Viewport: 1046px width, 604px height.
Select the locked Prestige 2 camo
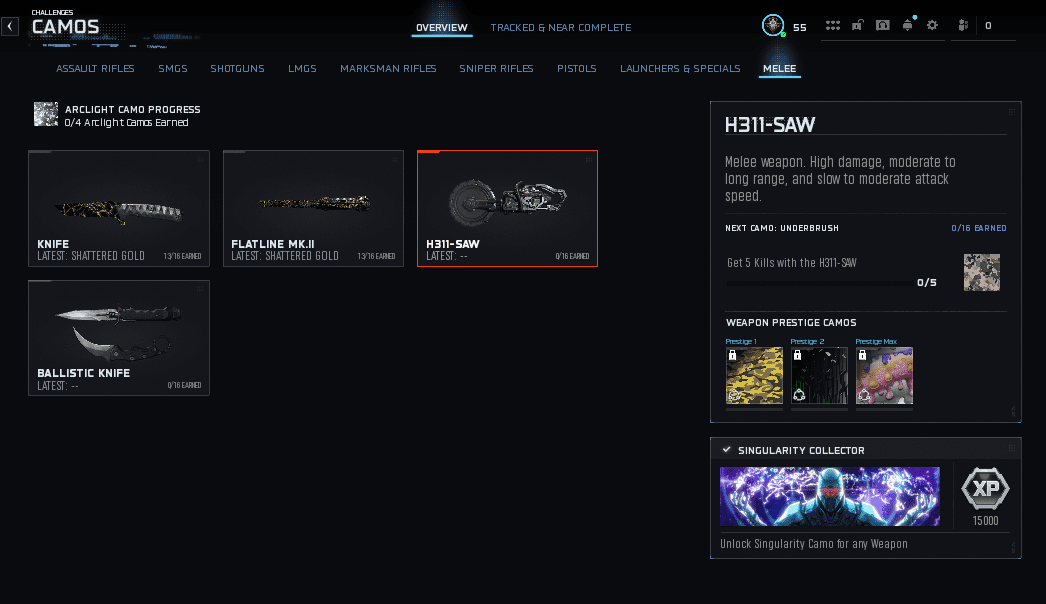pyautogui.click(x=819, y=376)
